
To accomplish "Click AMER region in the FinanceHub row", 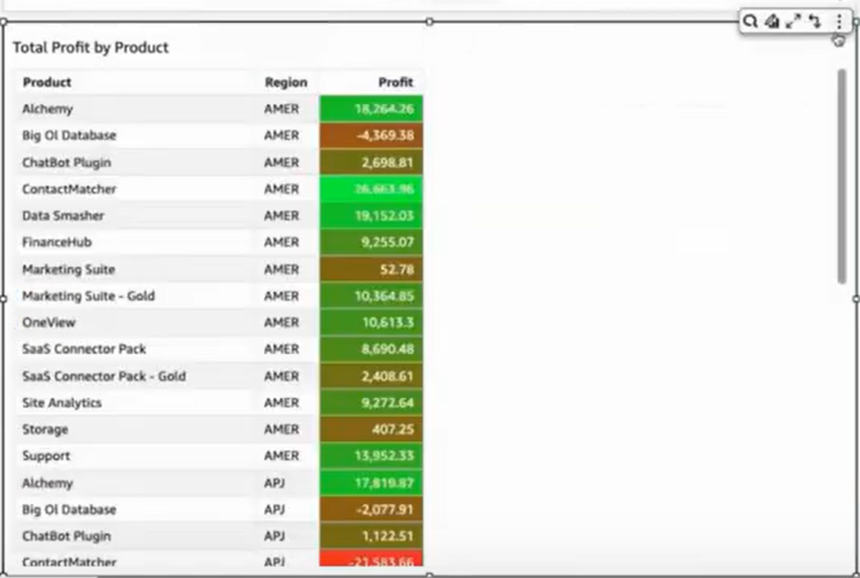I will (281, 242).
